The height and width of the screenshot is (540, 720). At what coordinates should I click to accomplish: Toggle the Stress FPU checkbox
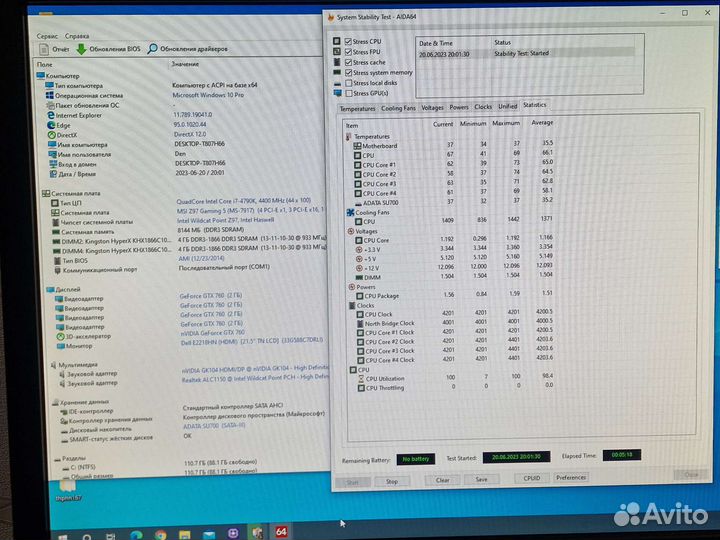(348, 52)
